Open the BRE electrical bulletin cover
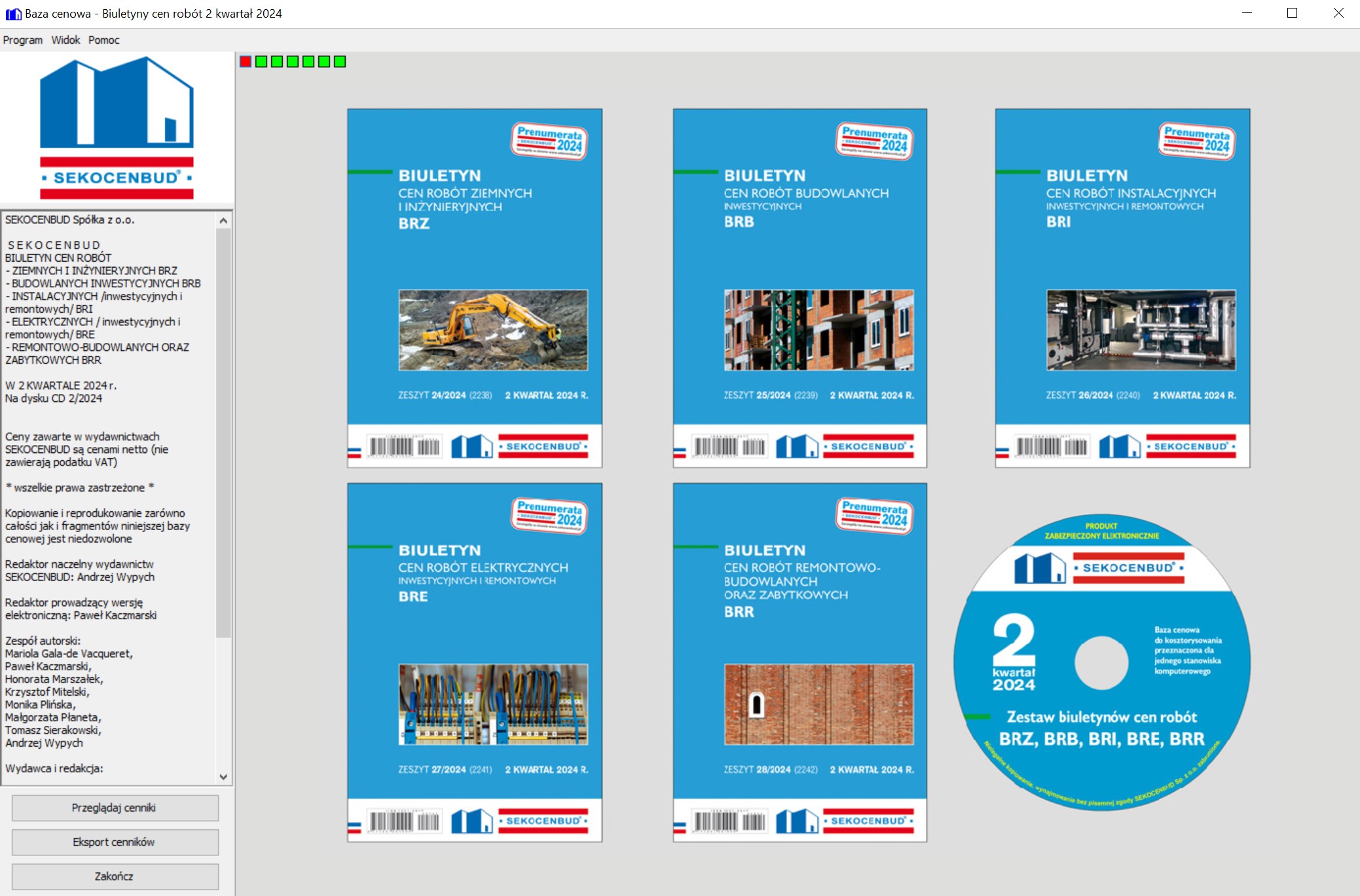Image resolution: width=1360 pixels, height=896 pixels. pyautogui.click(x=475, y=662)
